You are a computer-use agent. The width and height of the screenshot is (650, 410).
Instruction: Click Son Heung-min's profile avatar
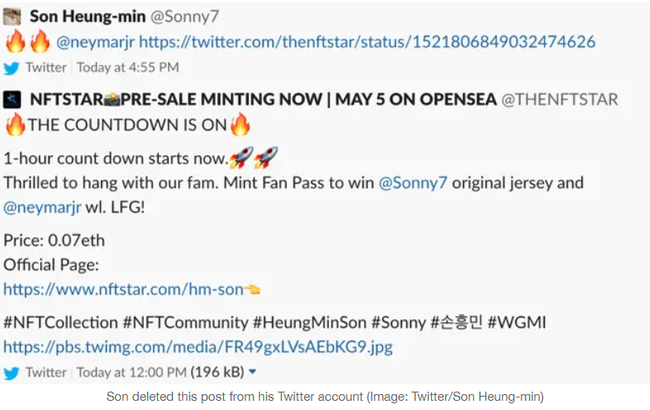(x=13, y=16)
